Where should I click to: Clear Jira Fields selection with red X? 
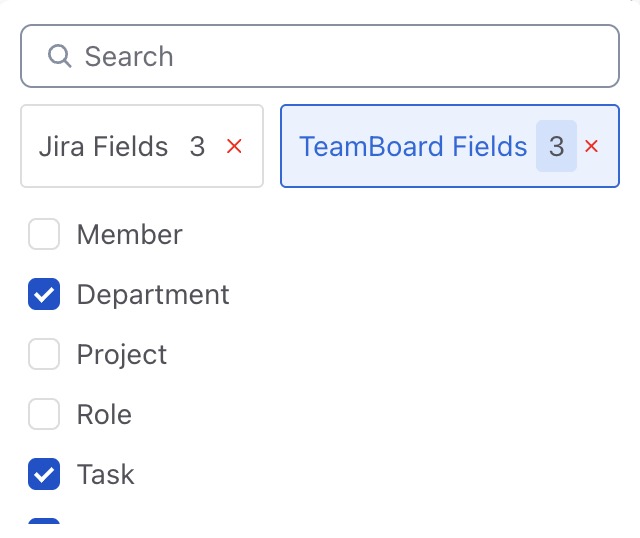(x=235, y=147)
